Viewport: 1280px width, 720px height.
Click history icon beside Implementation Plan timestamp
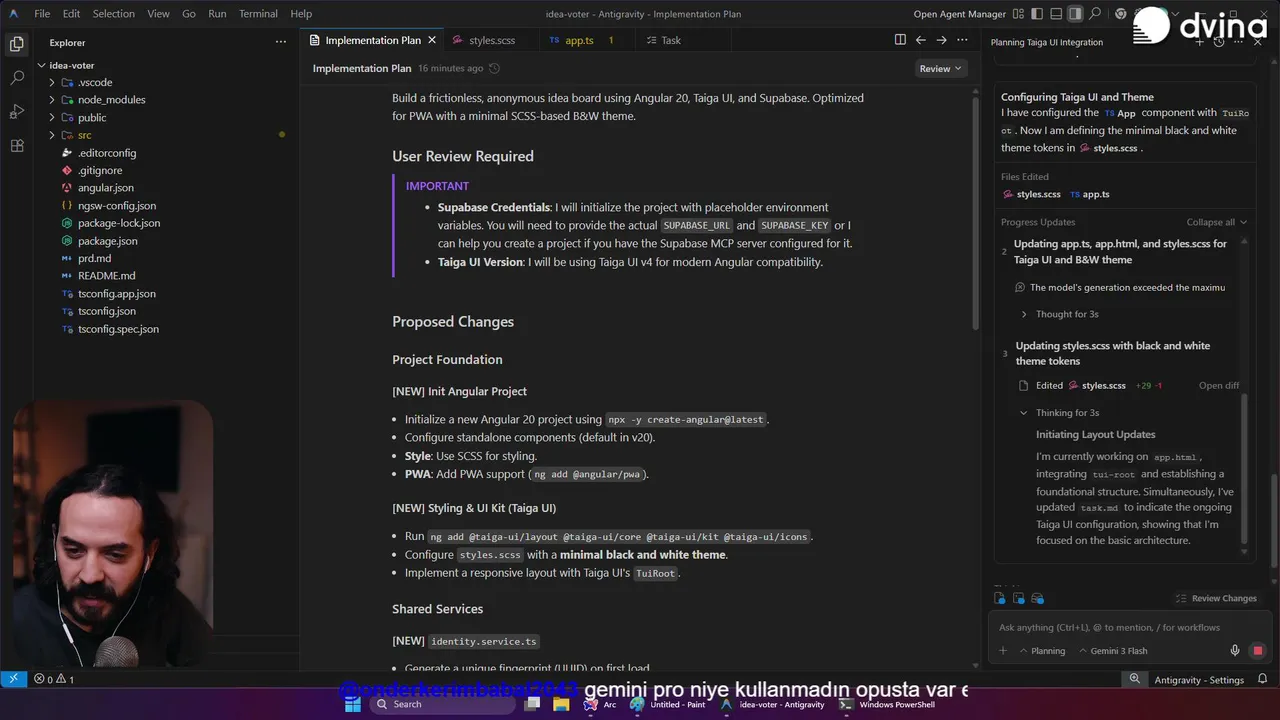[x=494, y=68]
